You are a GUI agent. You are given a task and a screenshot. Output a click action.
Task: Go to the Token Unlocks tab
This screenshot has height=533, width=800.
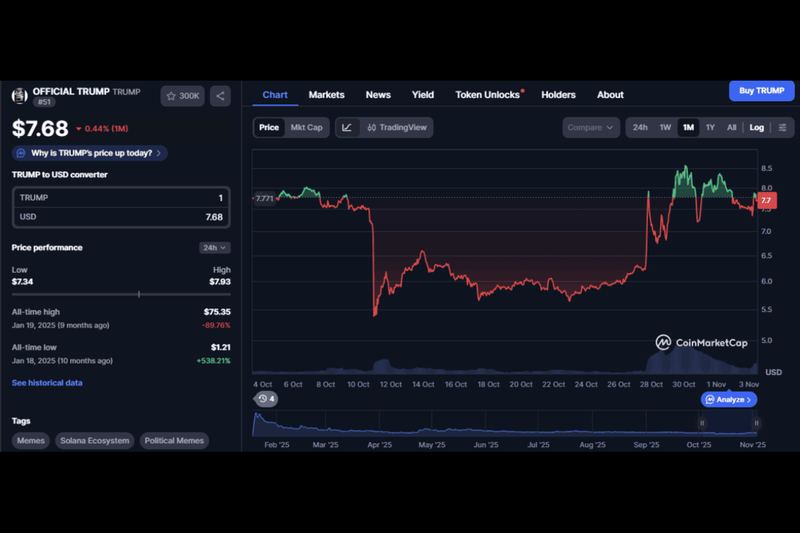[488, 95]
